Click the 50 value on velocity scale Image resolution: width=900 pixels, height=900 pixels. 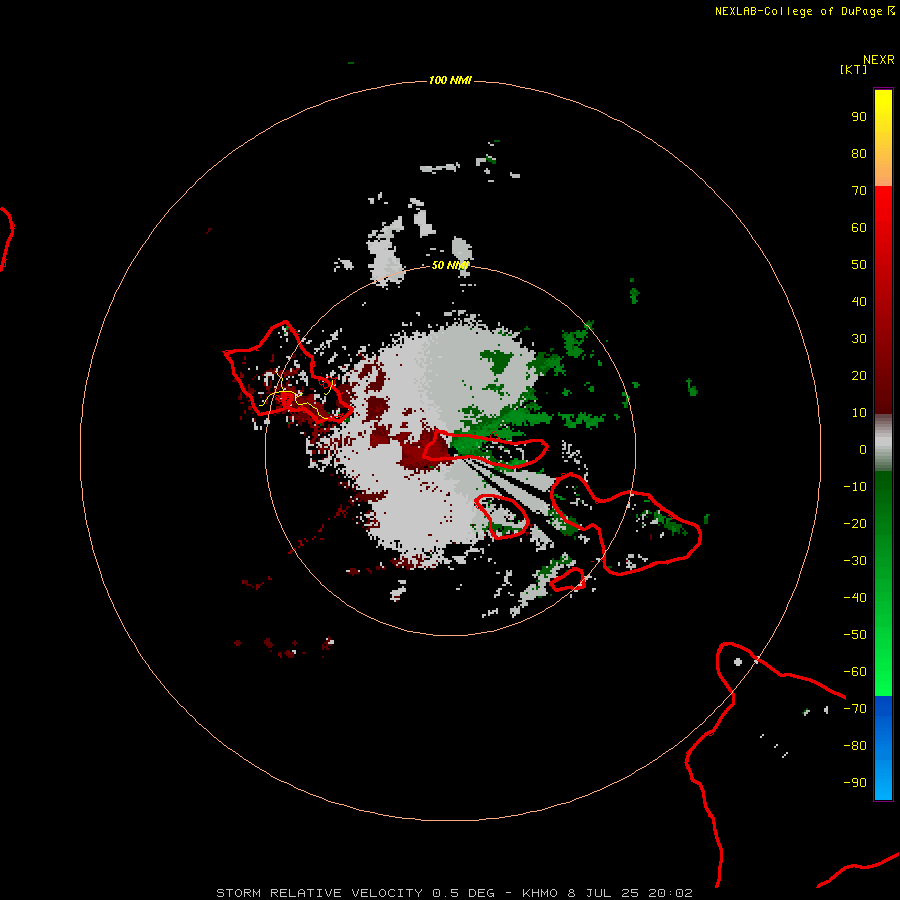pos(859,265)
